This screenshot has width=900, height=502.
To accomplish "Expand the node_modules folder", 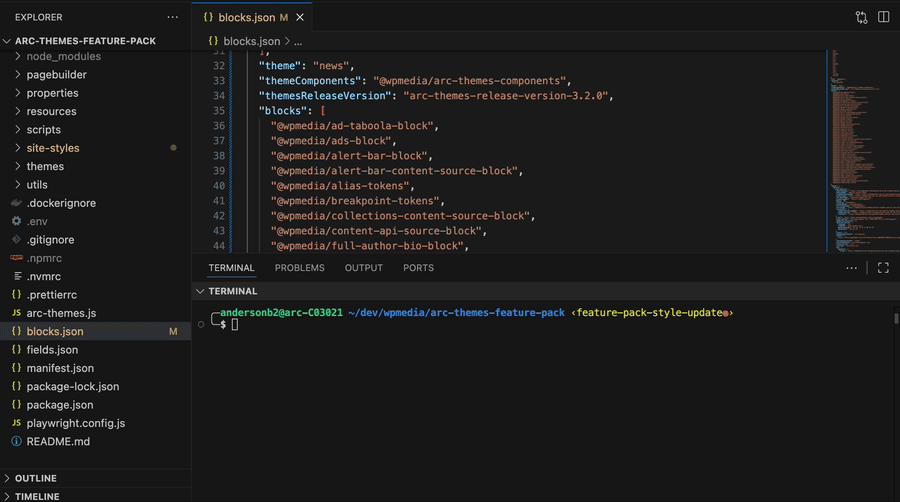I will (17, 56).
